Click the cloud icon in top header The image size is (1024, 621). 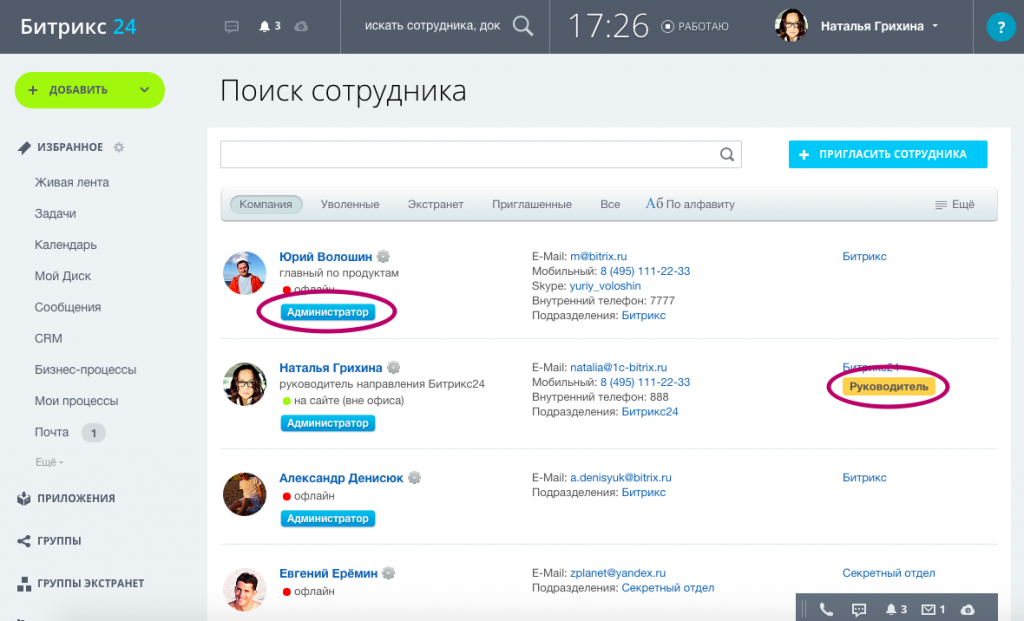pyautogui.click(x=301, y=26)
